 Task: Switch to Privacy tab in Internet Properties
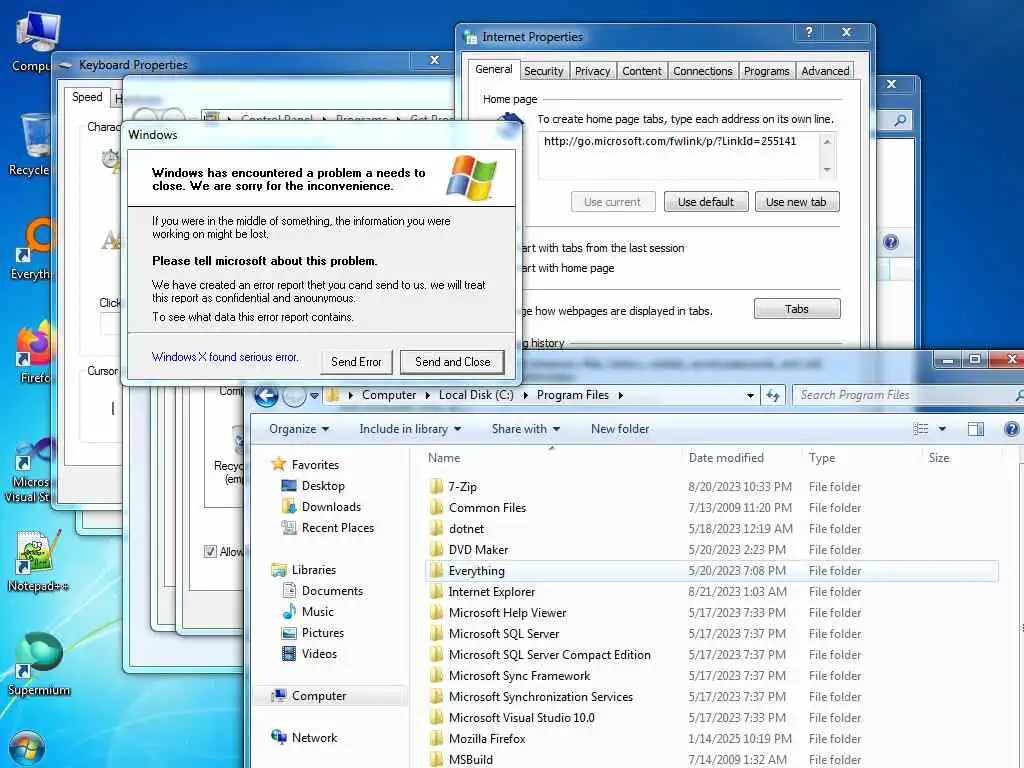point(592,71)
